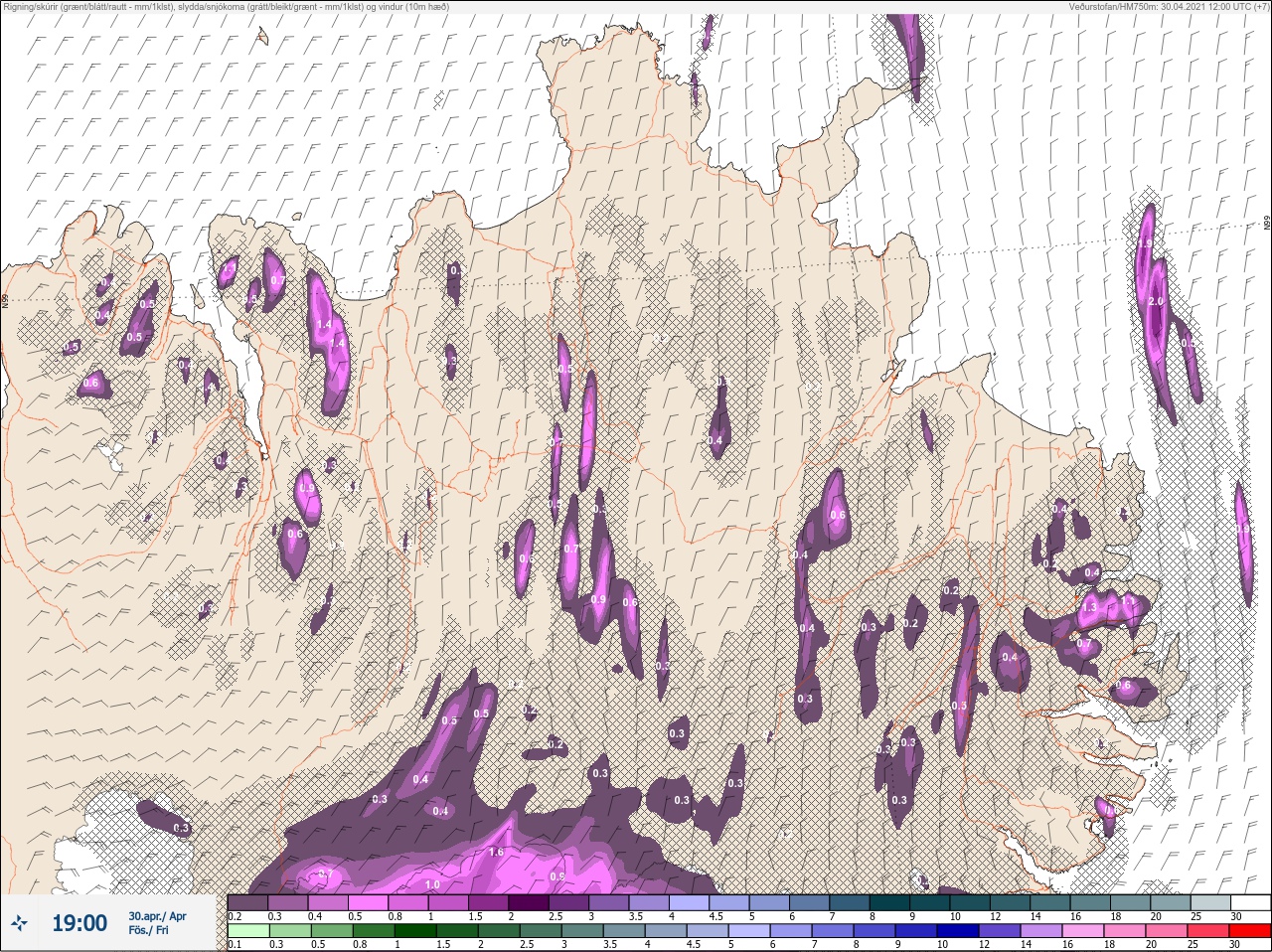
Task: Pick the dark green 1–1.5 swatch in lower legend
Action: [415, 931]
